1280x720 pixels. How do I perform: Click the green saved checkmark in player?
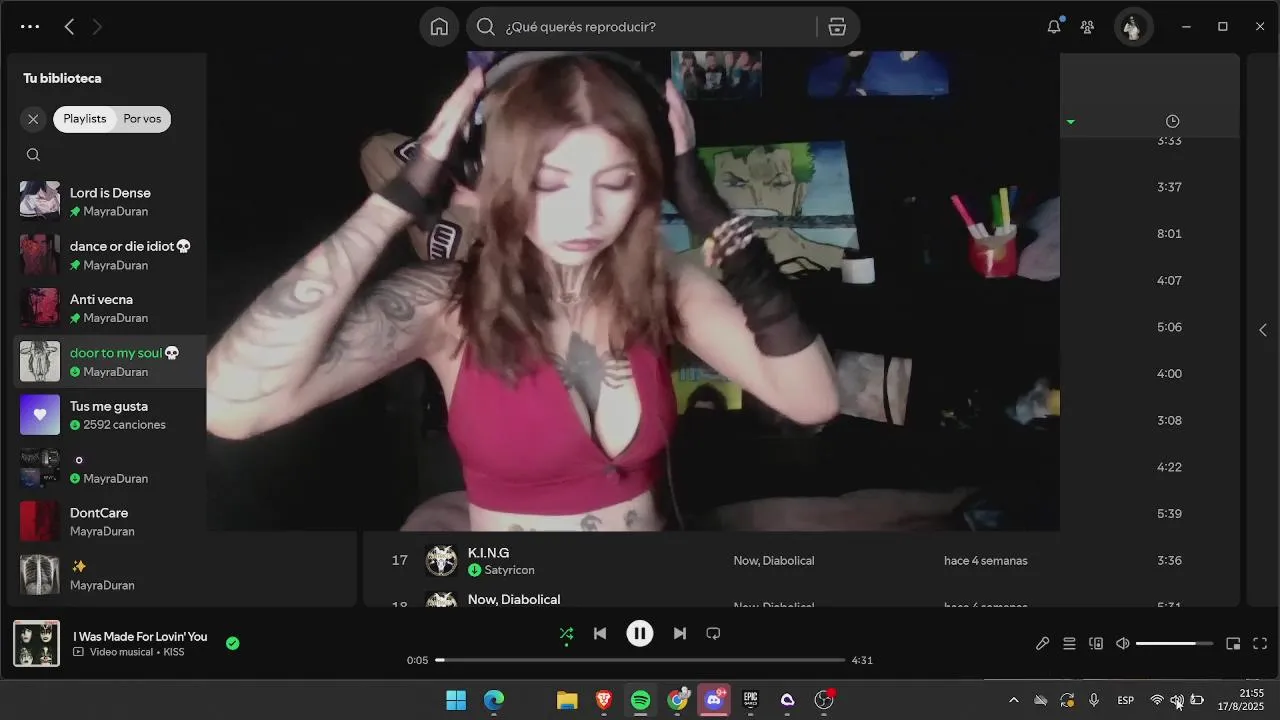(x=233, y=644)
